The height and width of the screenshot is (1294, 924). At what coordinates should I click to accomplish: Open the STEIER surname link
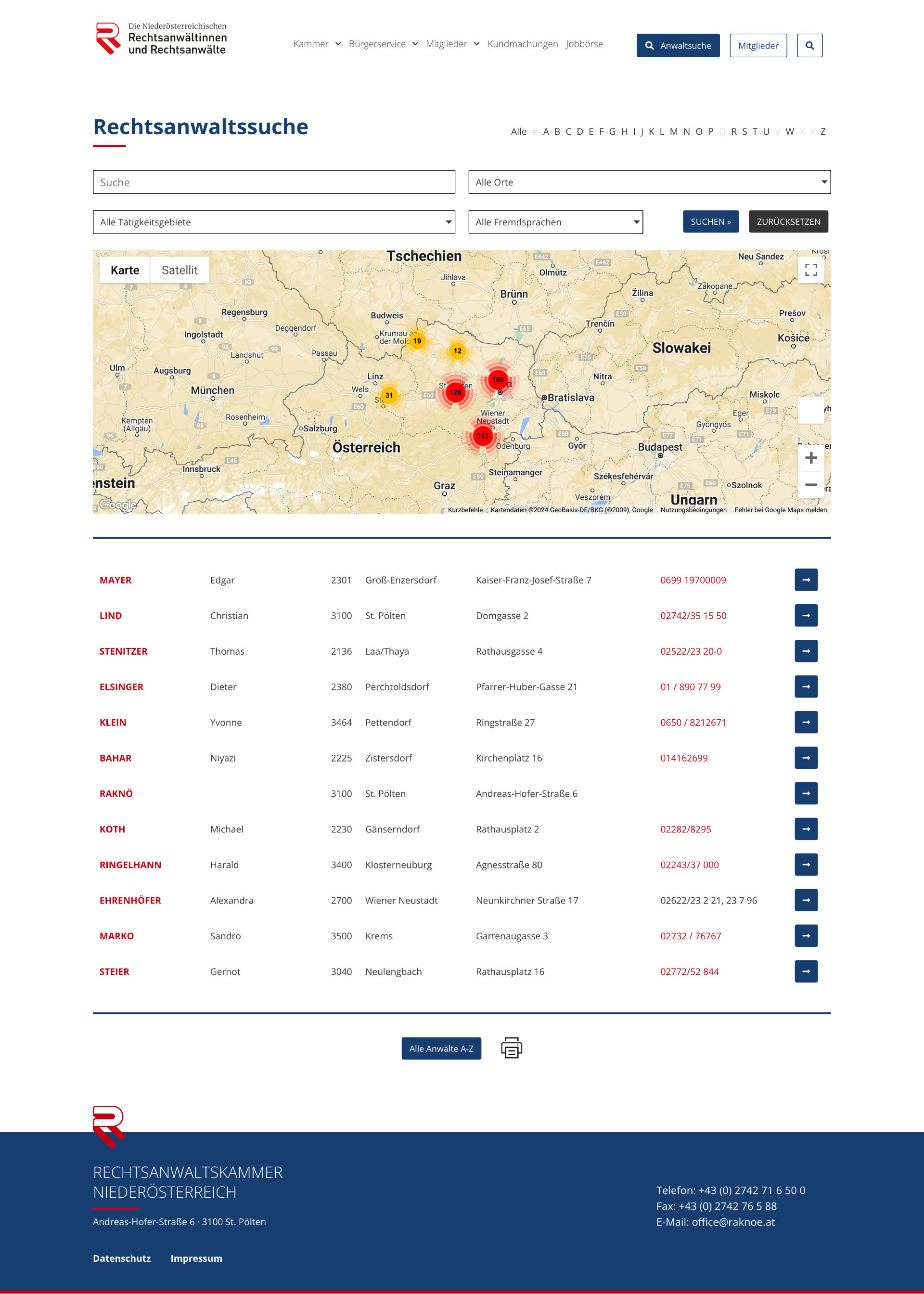(115, 971)
